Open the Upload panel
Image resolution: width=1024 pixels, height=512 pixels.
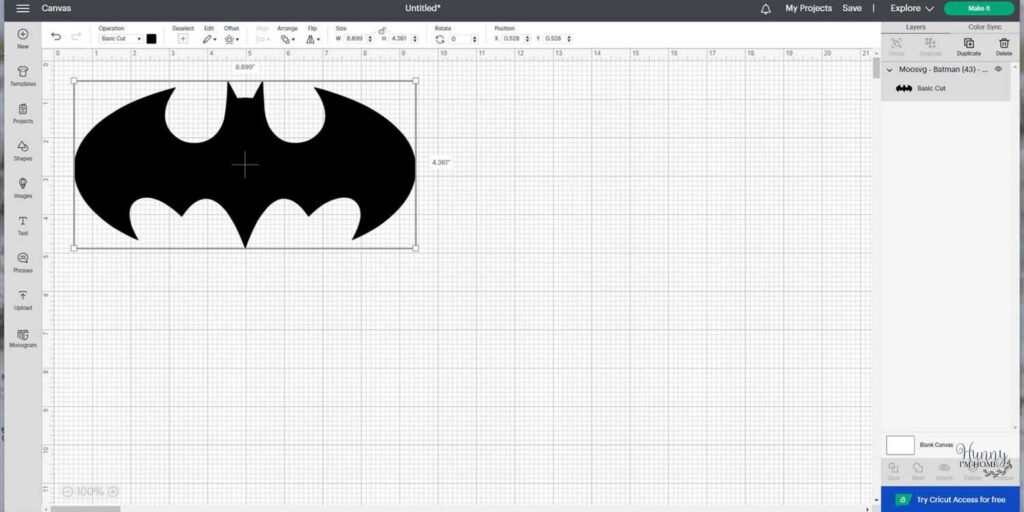pyautogui.click(x=23, y=300)
